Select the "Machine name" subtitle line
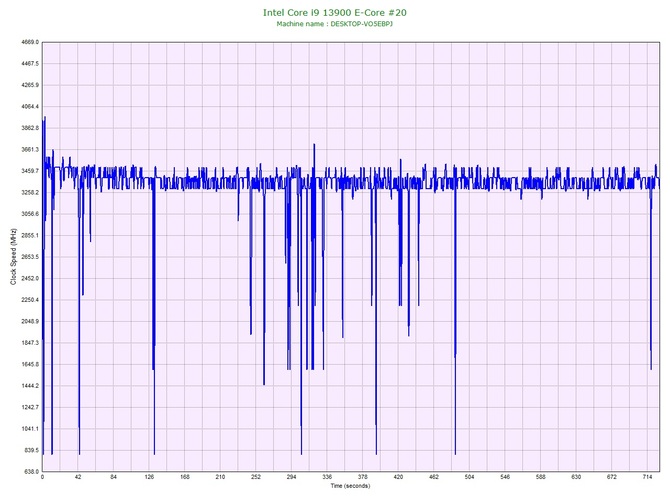 (x=335, y=24)
